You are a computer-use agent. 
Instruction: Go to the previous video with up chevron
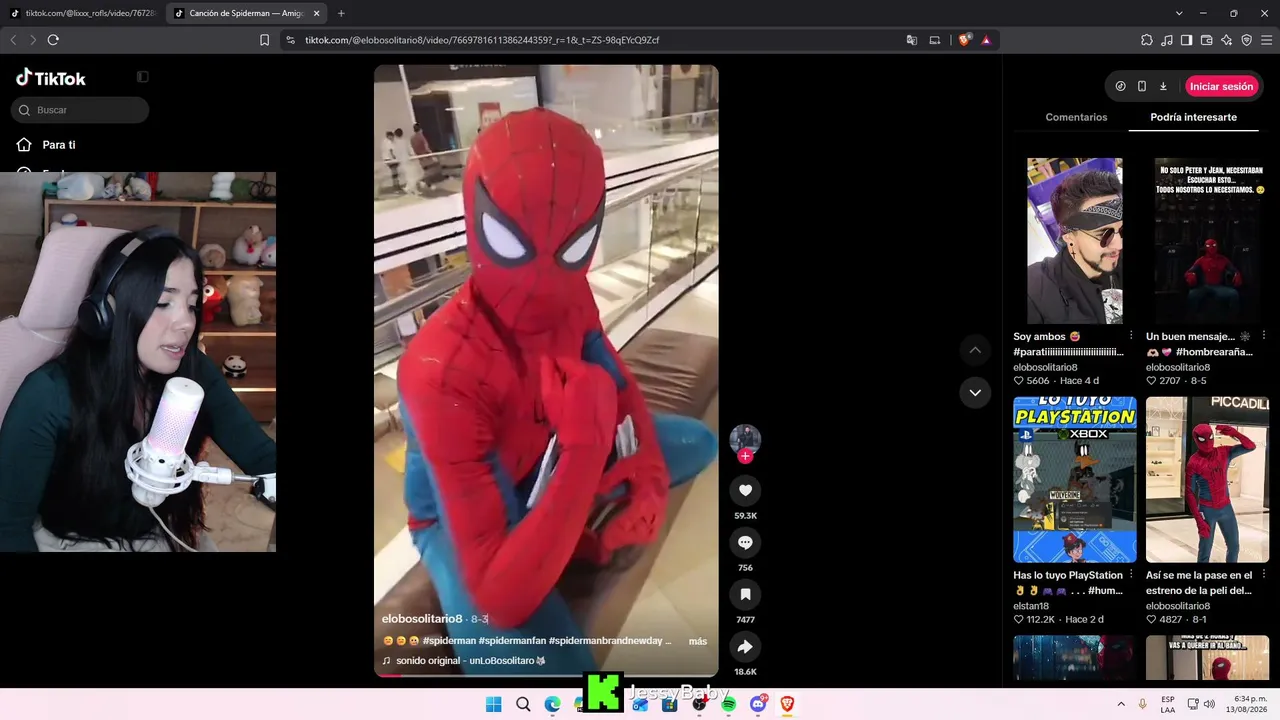(975, 350)
